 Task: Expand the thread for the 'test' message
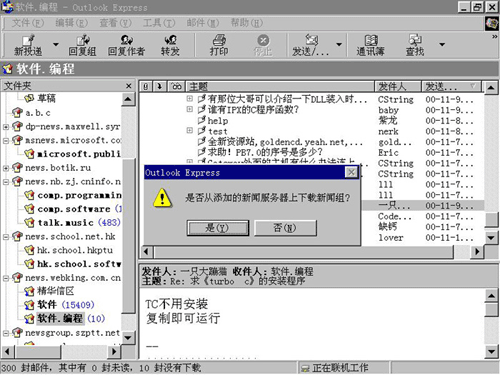(189, 131)
